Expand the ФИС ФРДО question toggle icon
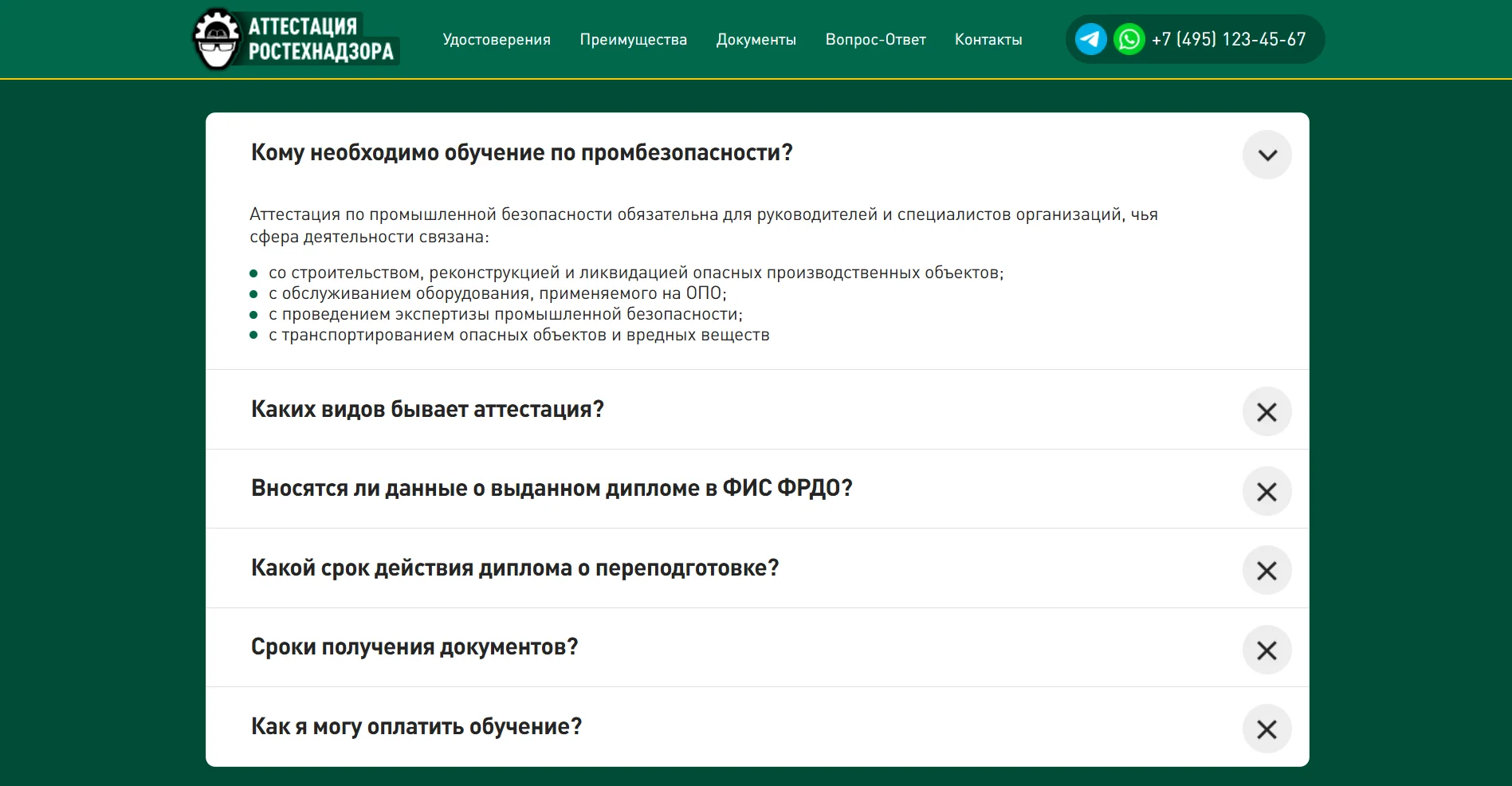This screenshot has width=1512, height=786. pyautogui.click(x=1267, y=491)
